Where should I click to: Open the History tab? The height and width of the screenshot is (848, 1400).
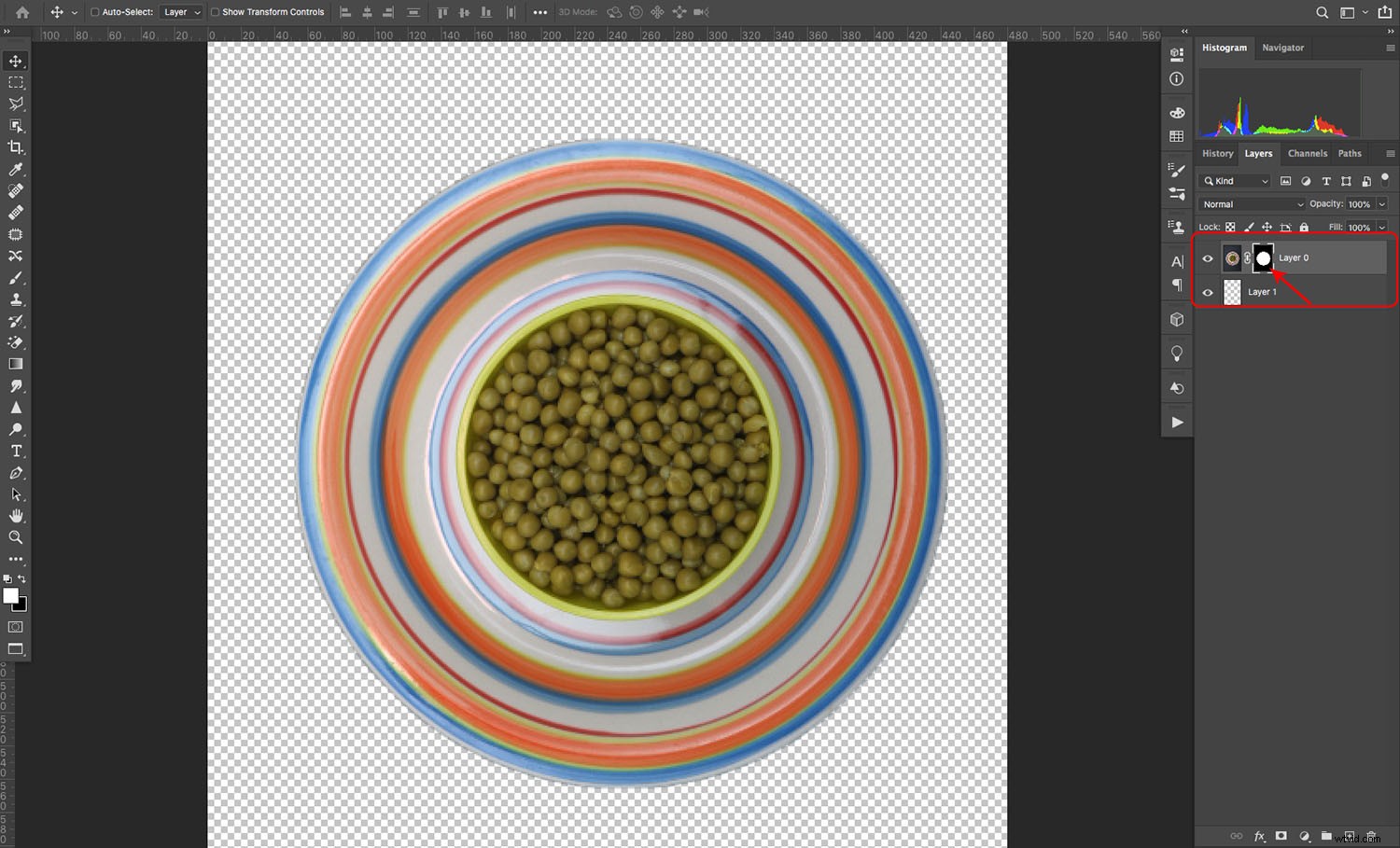1217,153
